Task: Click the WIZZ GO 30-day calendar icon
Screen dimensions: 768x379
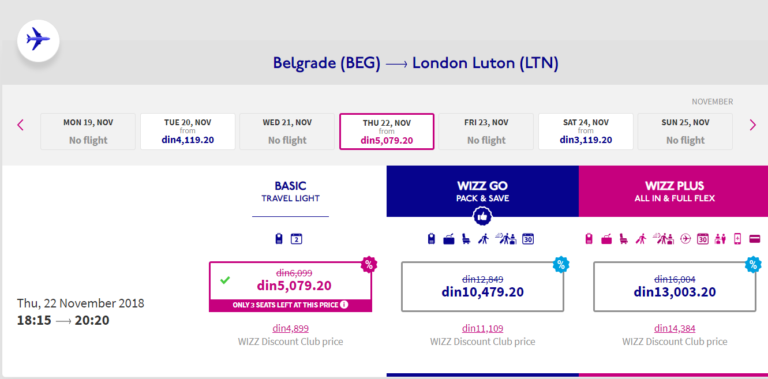Action: click(x=528, y=239)
